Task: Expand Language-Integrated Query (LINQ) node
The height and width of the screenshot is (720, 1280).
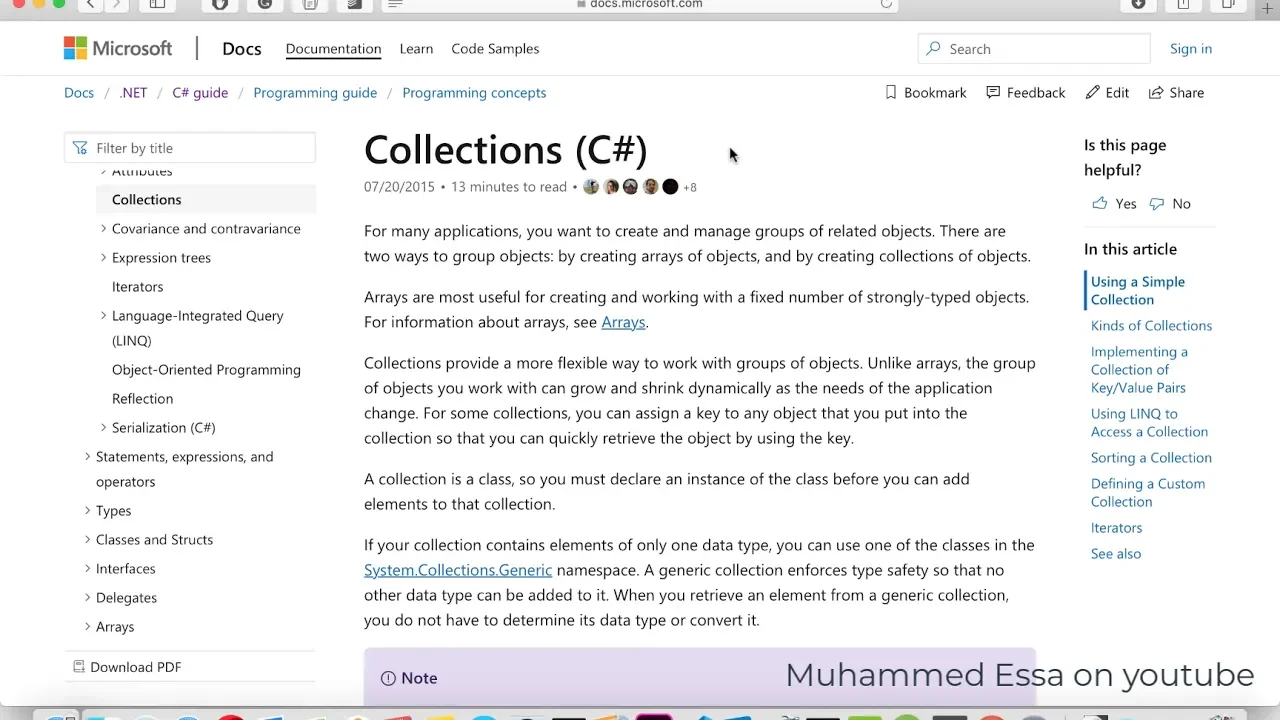Action: click(103, 316)
